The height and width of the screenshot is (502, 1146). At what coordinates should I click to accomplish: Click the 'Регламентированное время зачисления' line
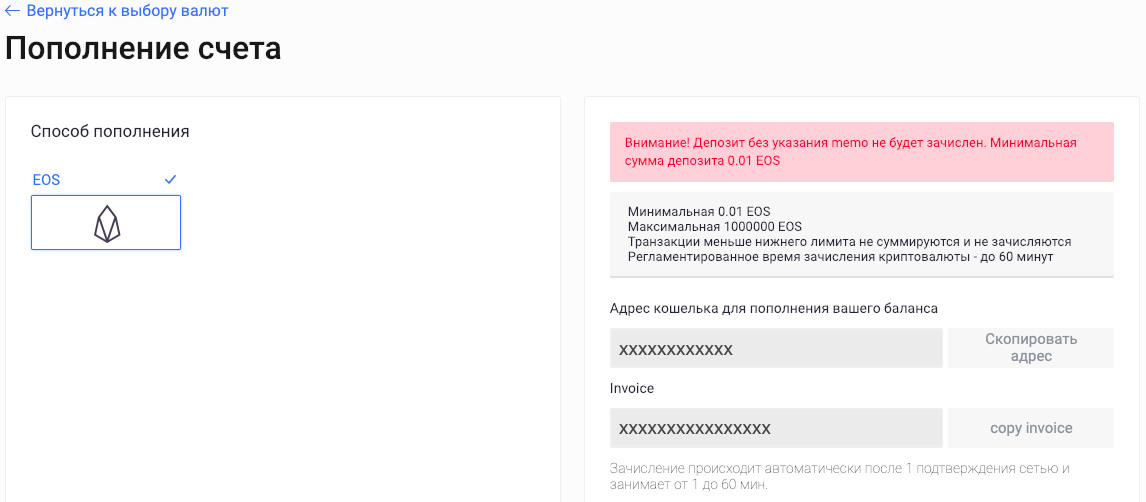coord(840,257)
